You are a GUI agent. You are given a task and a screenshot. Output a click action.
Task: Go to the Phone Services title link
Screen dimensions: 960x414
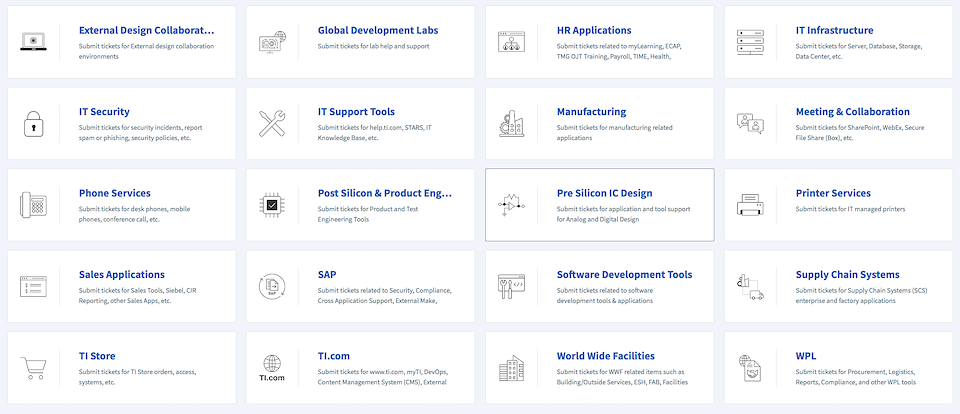pyautogui.click(x=114, y=193)
